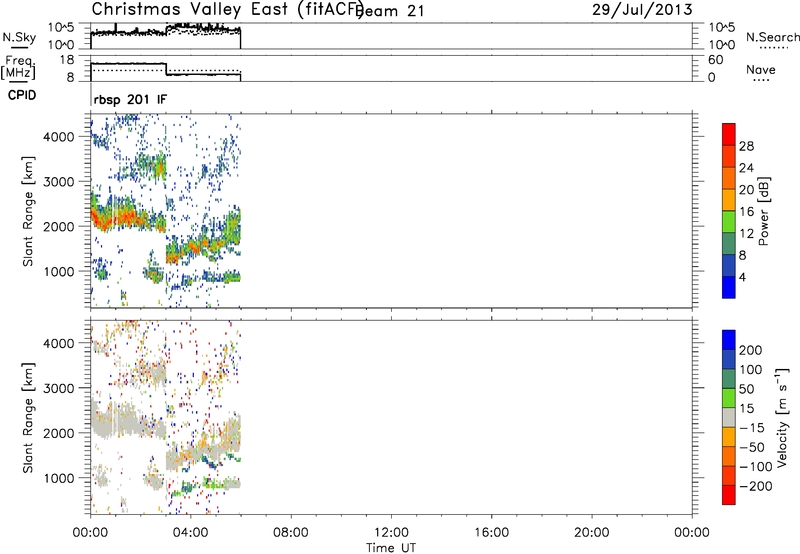Click the 'rbsp 201 IF' annotation
Screen dimensions: 800x554
click(130, 99)
